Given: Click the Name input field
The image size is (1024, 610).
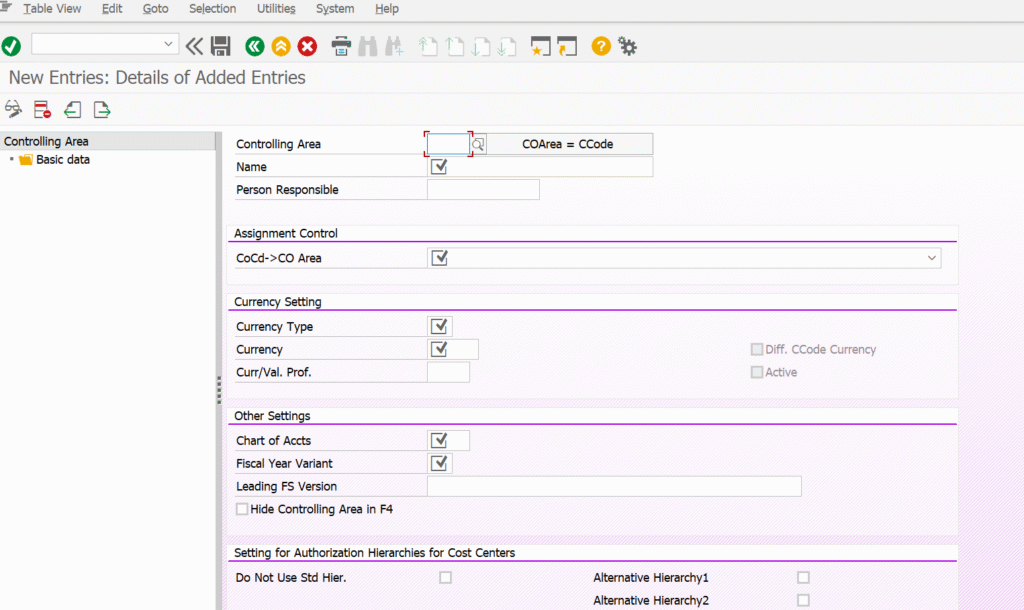Looking at the screenshot, I should click(x=539, y=167).
